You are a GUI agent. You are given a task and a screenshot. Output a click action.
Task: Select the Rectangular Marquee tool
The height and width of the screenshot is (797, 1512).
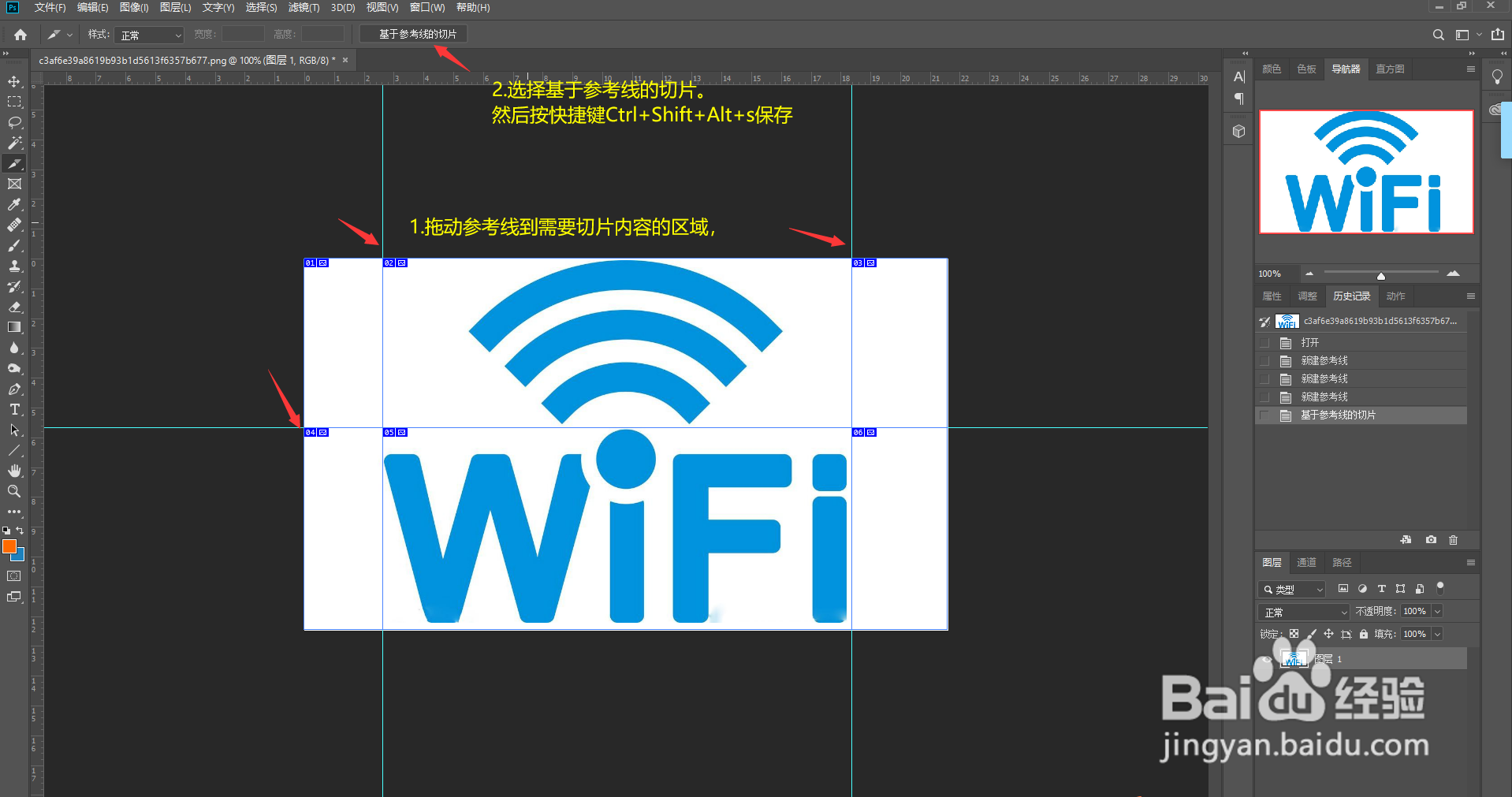coord(14,102)
